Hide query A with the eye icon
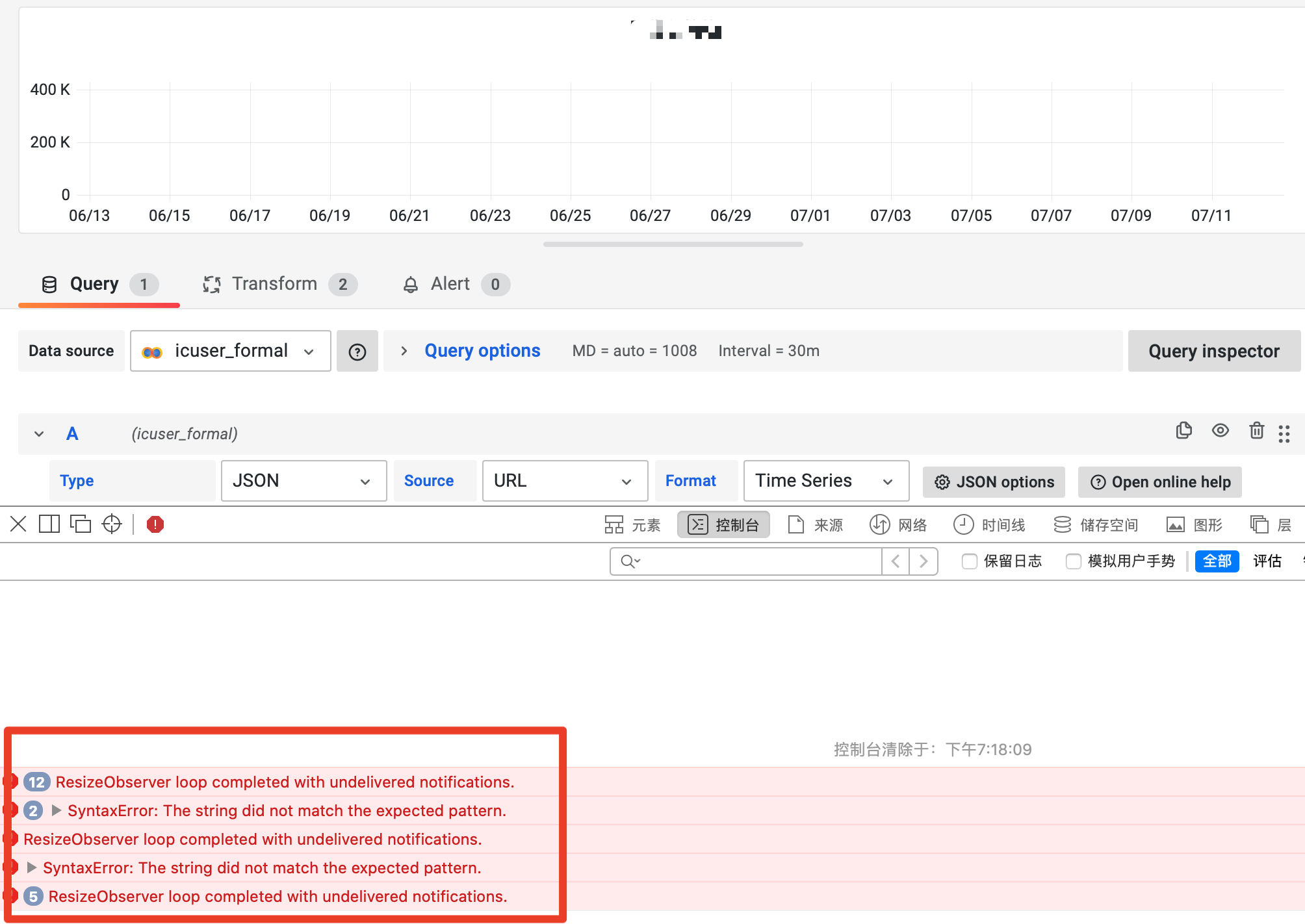1305x924 pixels. tap(1220, 431)
